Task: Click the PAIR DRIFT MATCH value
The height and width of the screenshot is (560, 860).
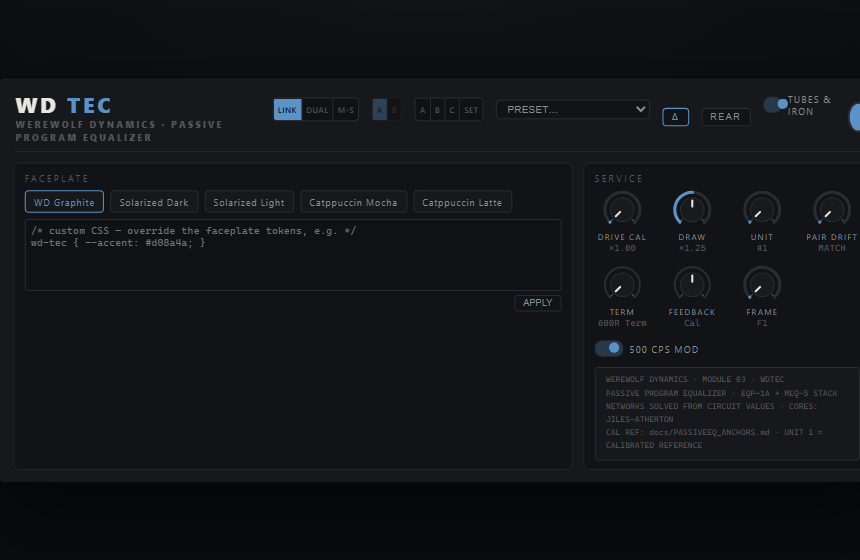Action: coord(831,248)
